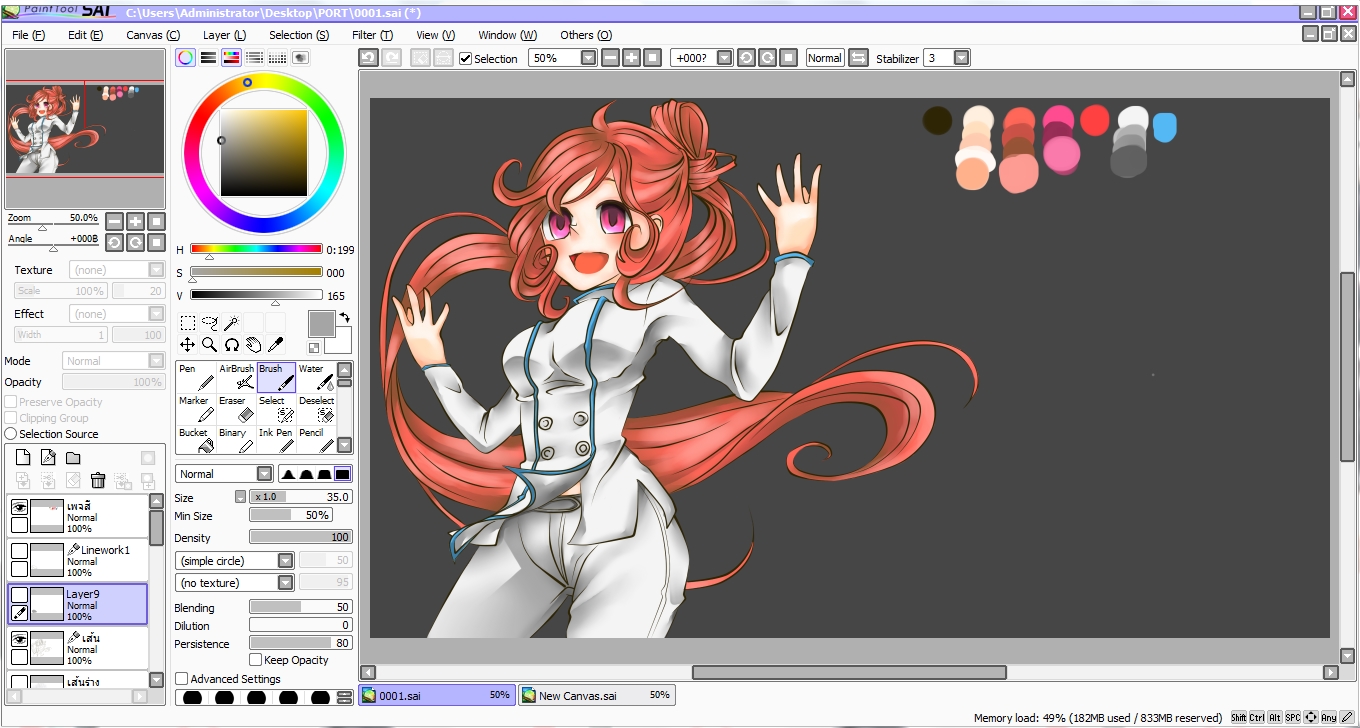The image size is (1360, 728).
Task: Select the AirBrush tool
Action: pyautogui.click(x=236, y=377)
